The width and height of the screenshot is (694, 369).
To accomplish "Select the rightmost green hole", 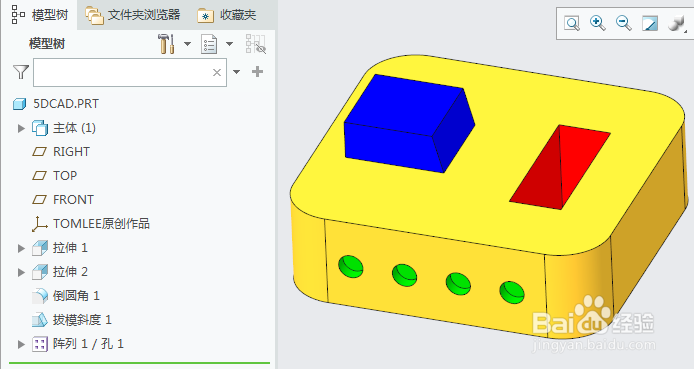I will [x=512, y=292].
